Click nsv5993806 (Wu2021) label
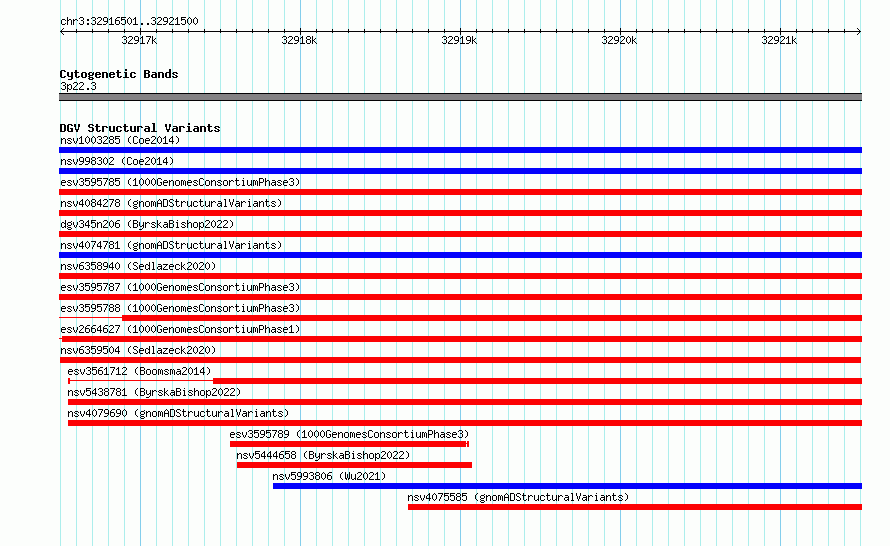 point(329,476)
